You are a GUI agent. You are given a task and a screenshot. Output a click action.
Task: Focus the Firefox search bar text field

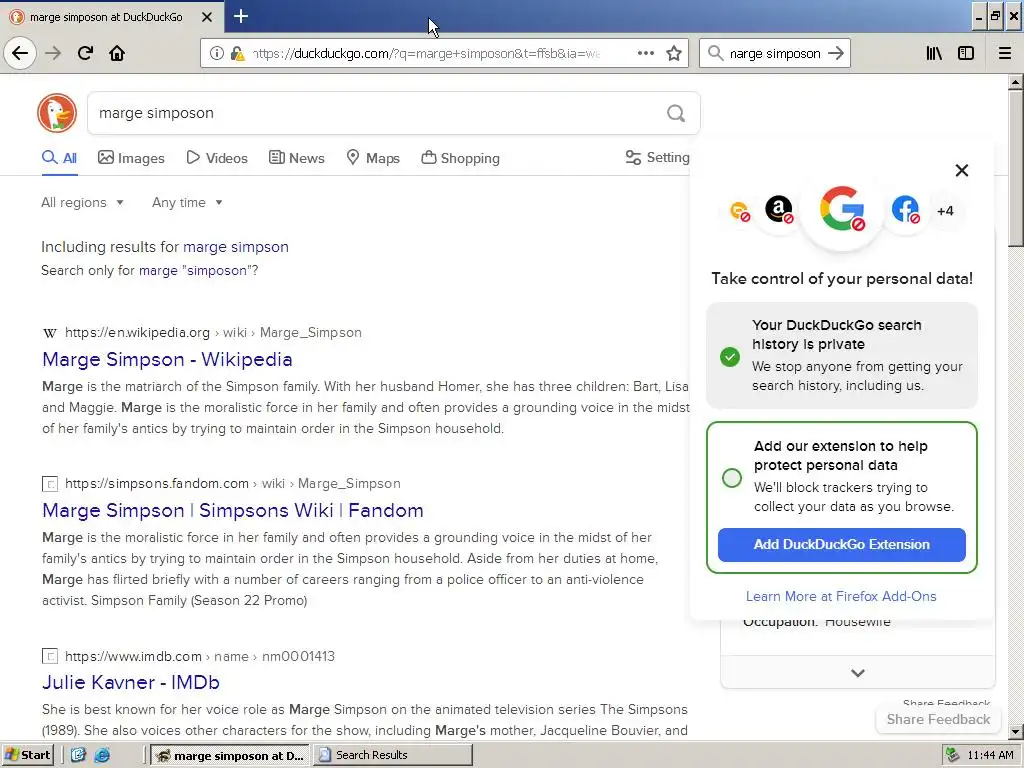click(775, 53)
